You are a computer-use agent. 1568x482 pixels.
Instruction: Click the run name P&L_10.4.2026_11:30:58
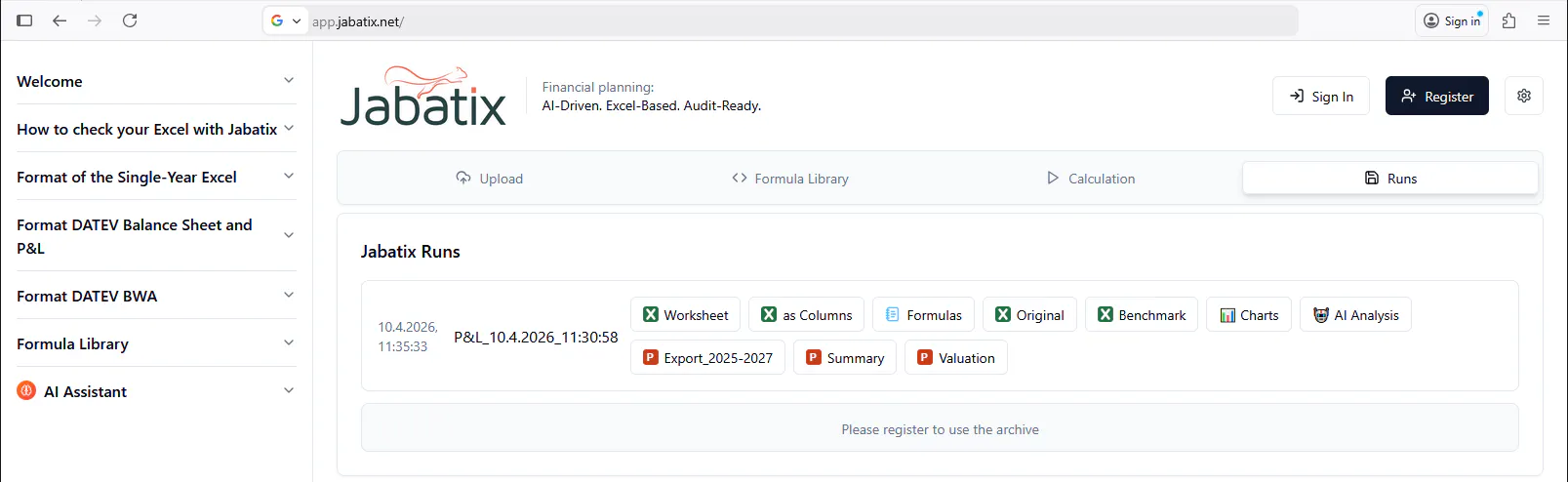point(536,337)
